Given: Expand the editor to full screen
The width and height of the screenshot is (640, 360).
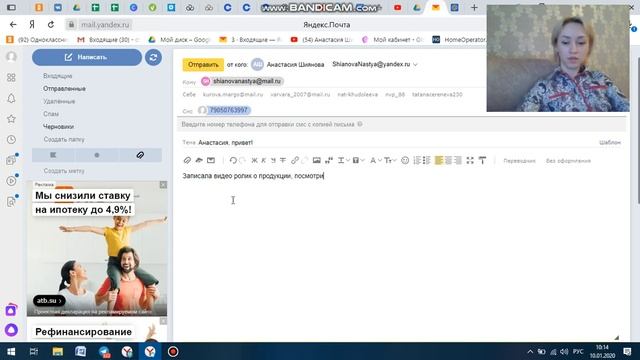Looking at the screenshot, I should click(x=470, y=160).
